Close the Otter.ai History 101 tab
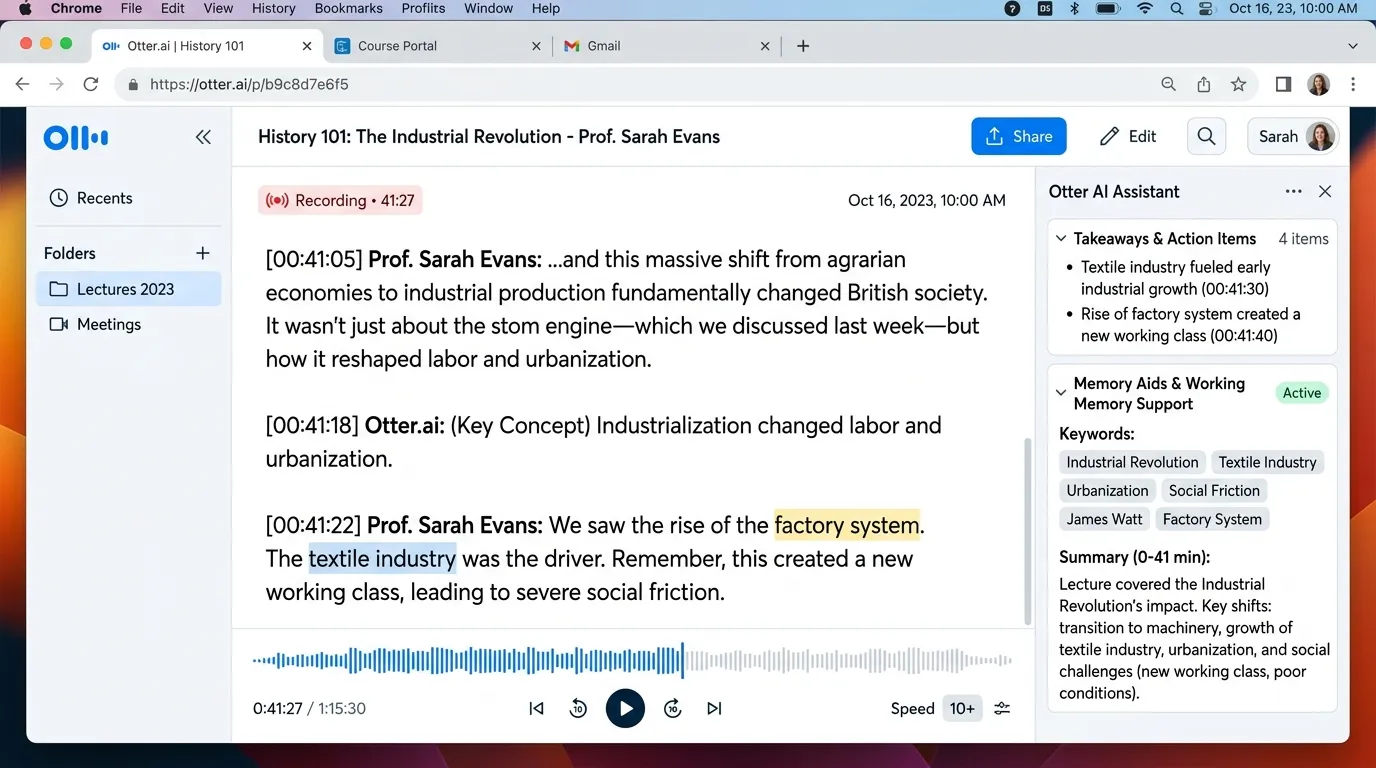Screen dimensions: 1376x768 pos(307,46)
